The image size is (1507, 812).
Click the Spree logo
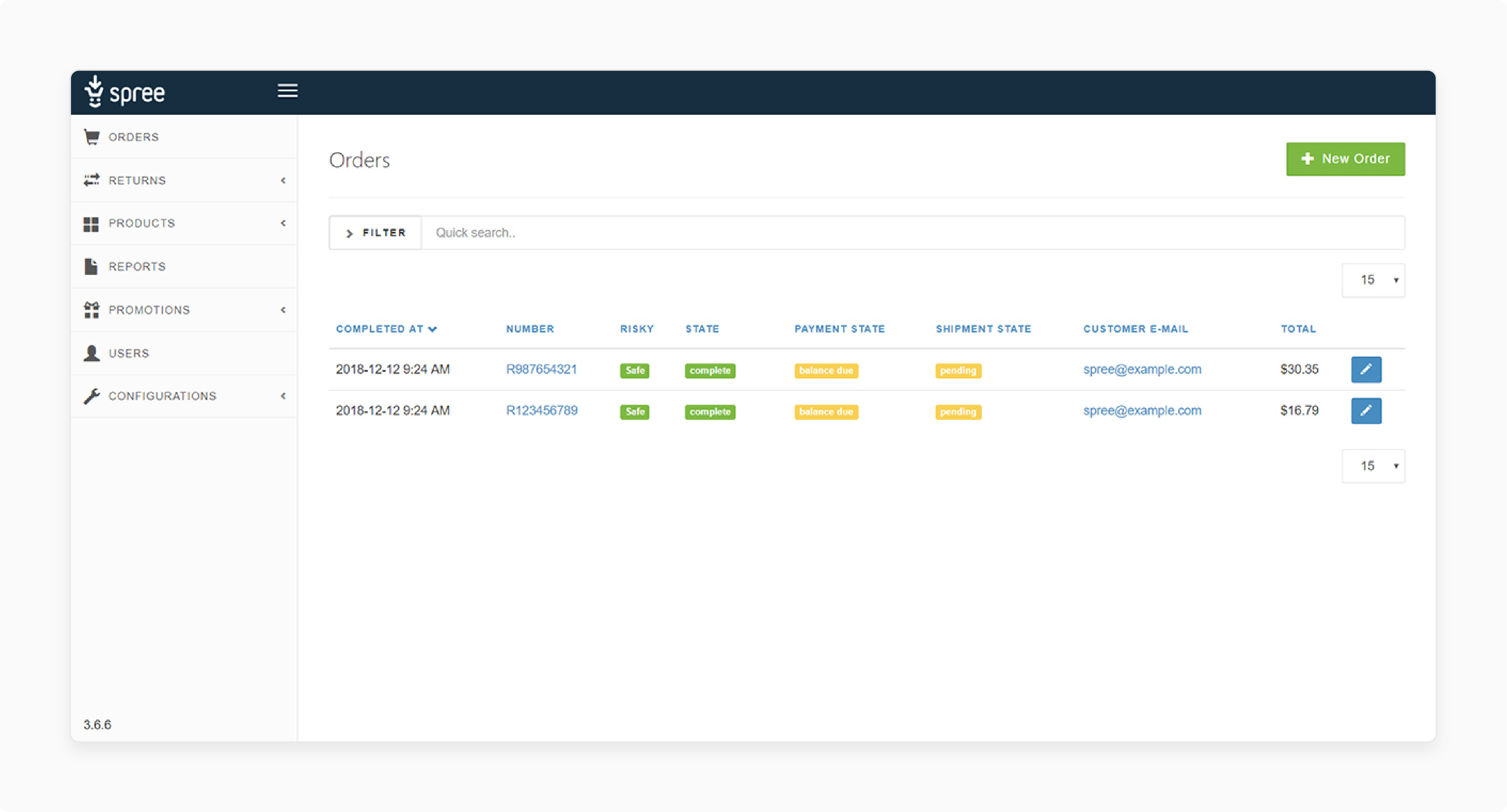click(x=124, y=92)
